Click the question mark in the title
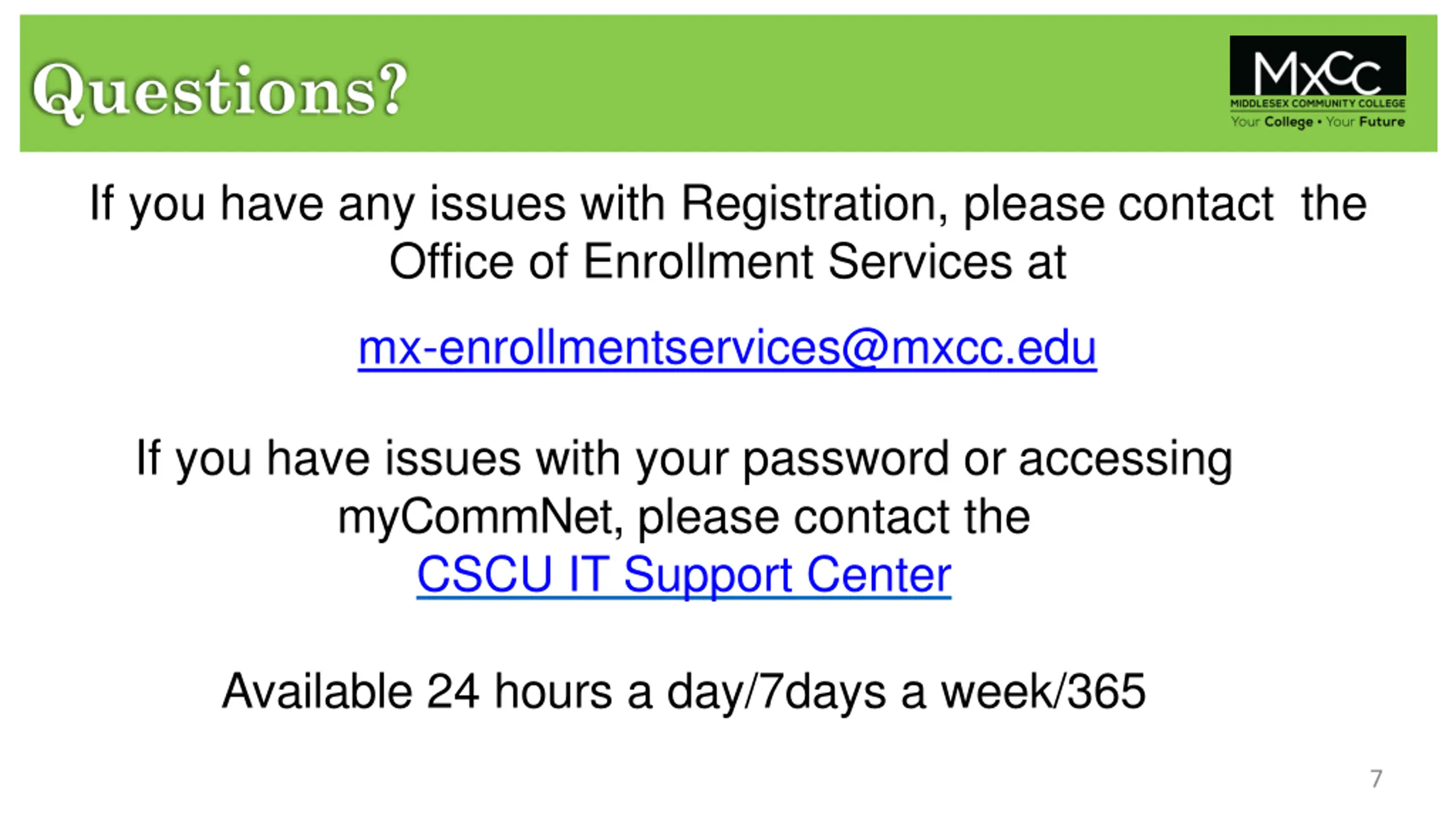The width and height of the screenshot is (1456, 819). click(394, 90)
